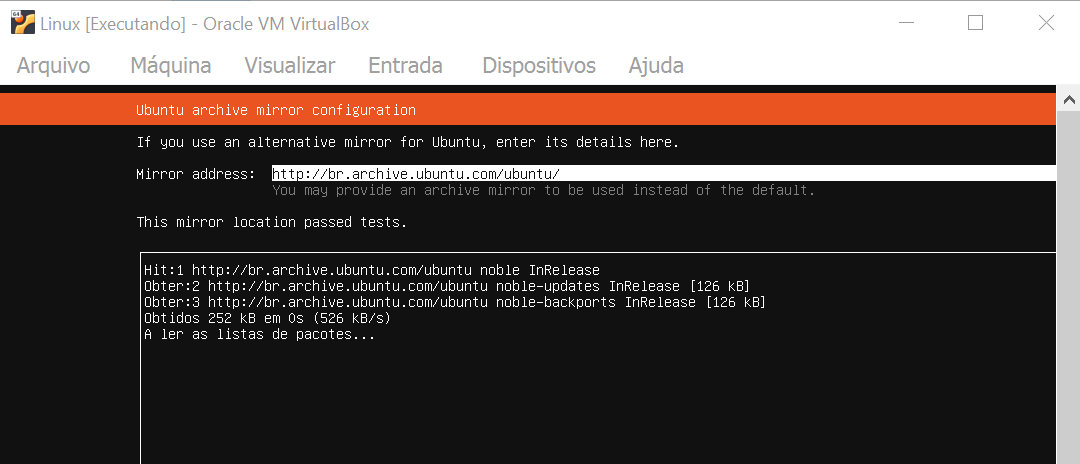The height and width of the screenshot is (464, 1080).
Task: Open the Ajuda menu
Action: pyautogui.click(x=656, y=66)
